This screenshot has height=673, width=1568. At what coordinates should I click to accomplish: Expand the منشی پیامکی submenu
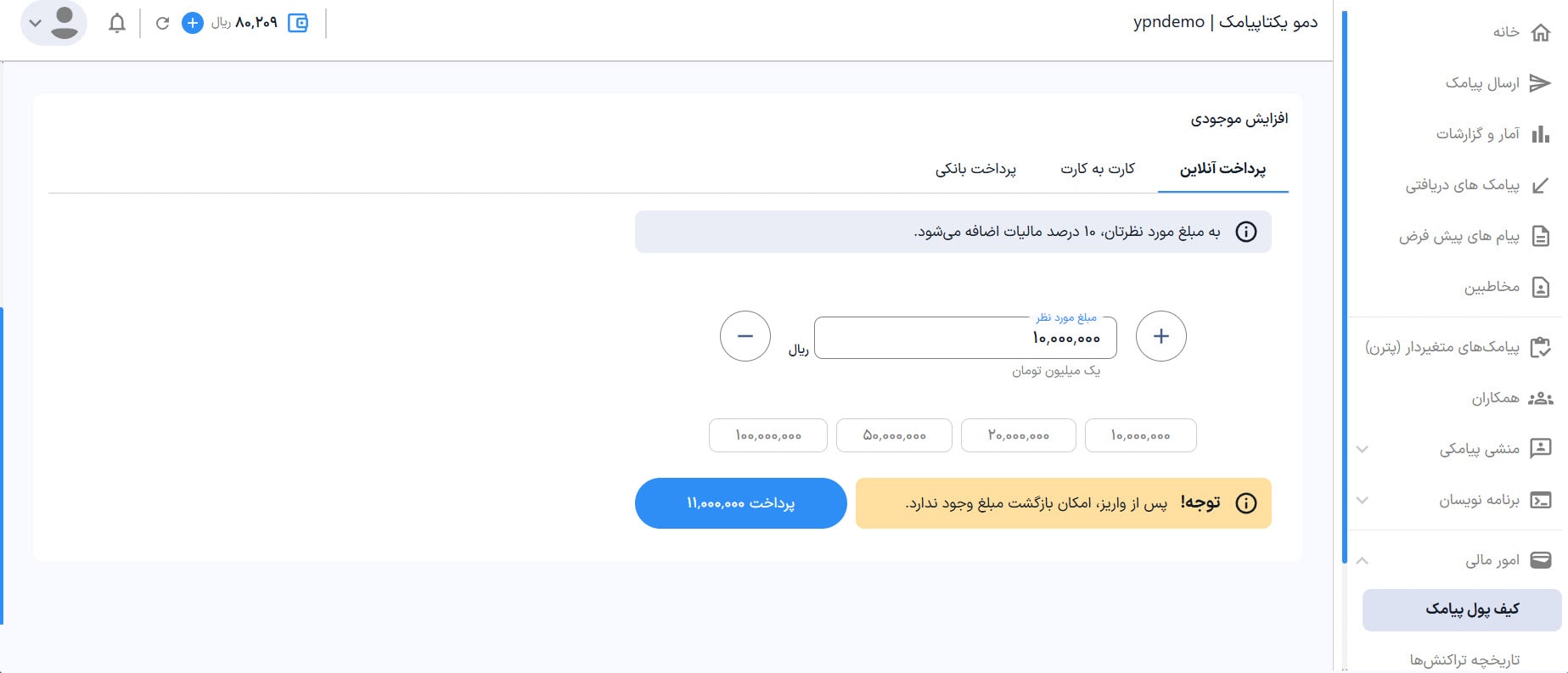point(1478,448)
